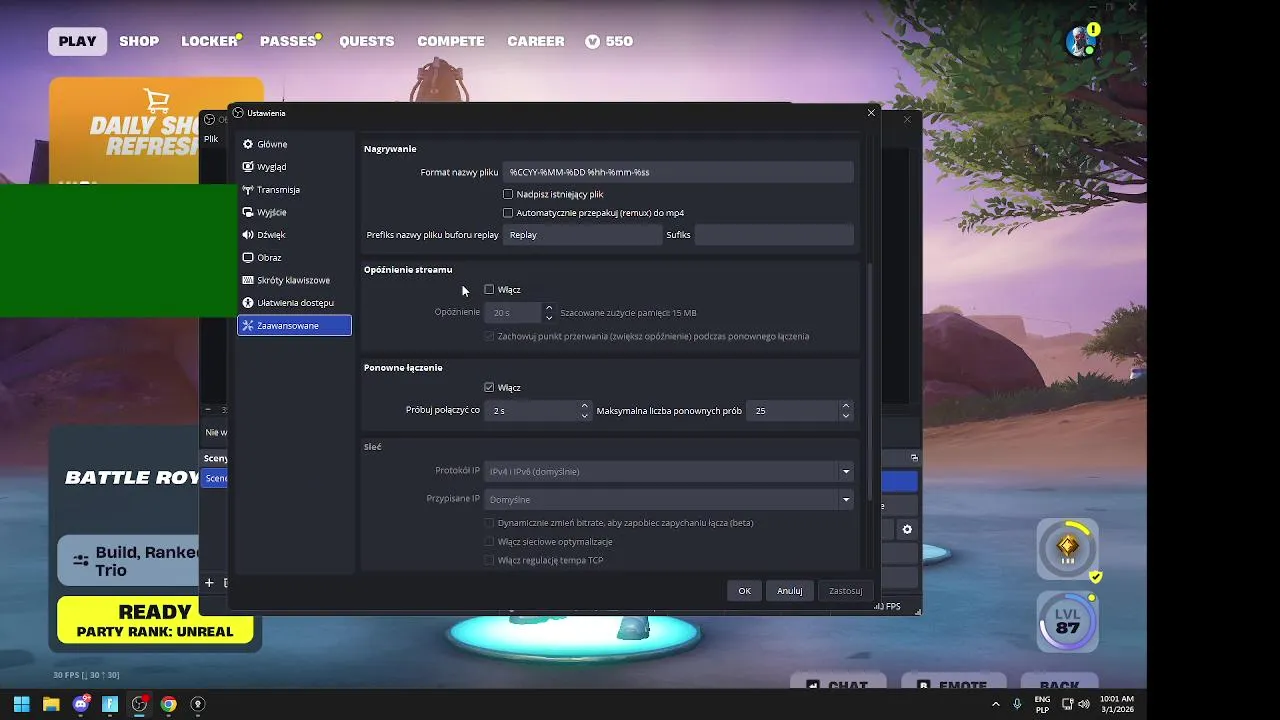Decrease Maksymalna liczba ponownych prób
Image resolution: width=1280 pixels, height=720 pixels.
[846, 415]
